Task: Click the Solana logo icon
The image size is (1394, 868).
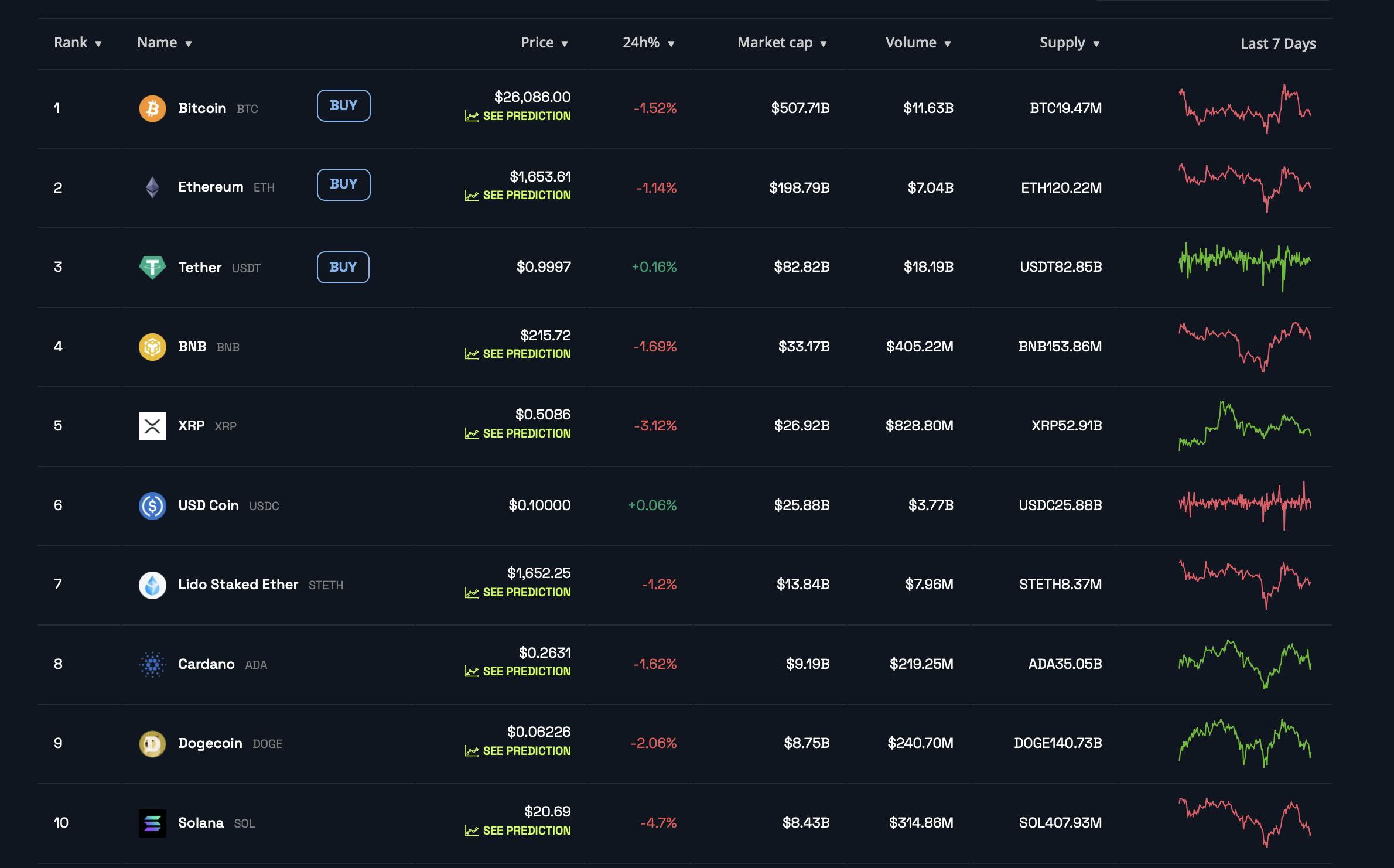Action: 152,823
